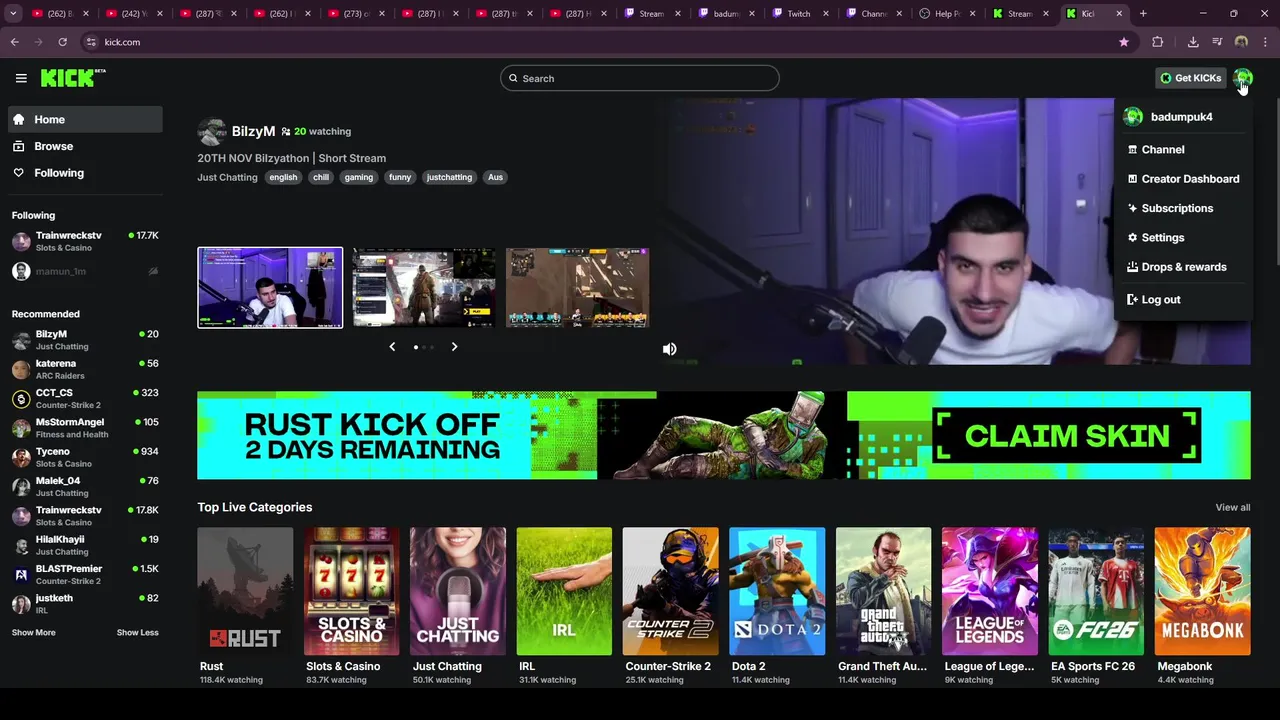The width and height of the screenshot is (1280, 720).
Task: Open justketh in the Recommended list
Action: pyautogui.click(x=85, y=603)
